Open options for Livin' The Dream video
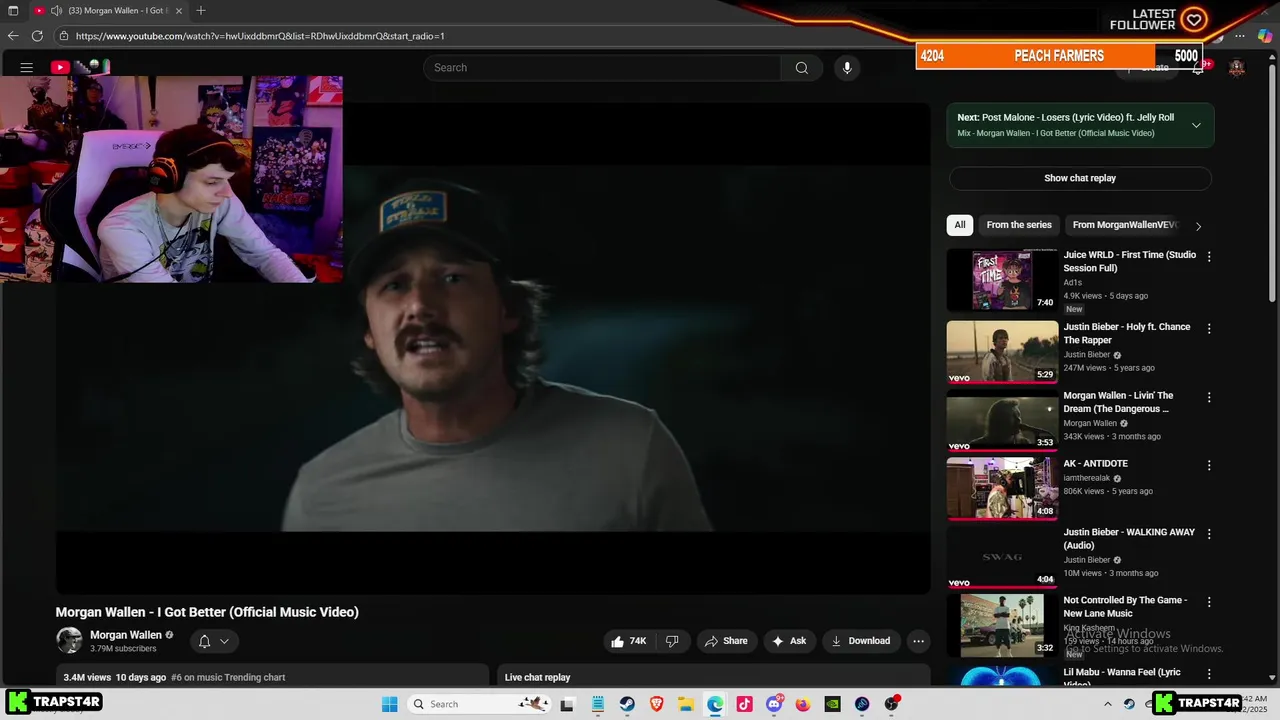Image resolution: width=1280 pixels, height=720 pixels. click(1209, 398)
